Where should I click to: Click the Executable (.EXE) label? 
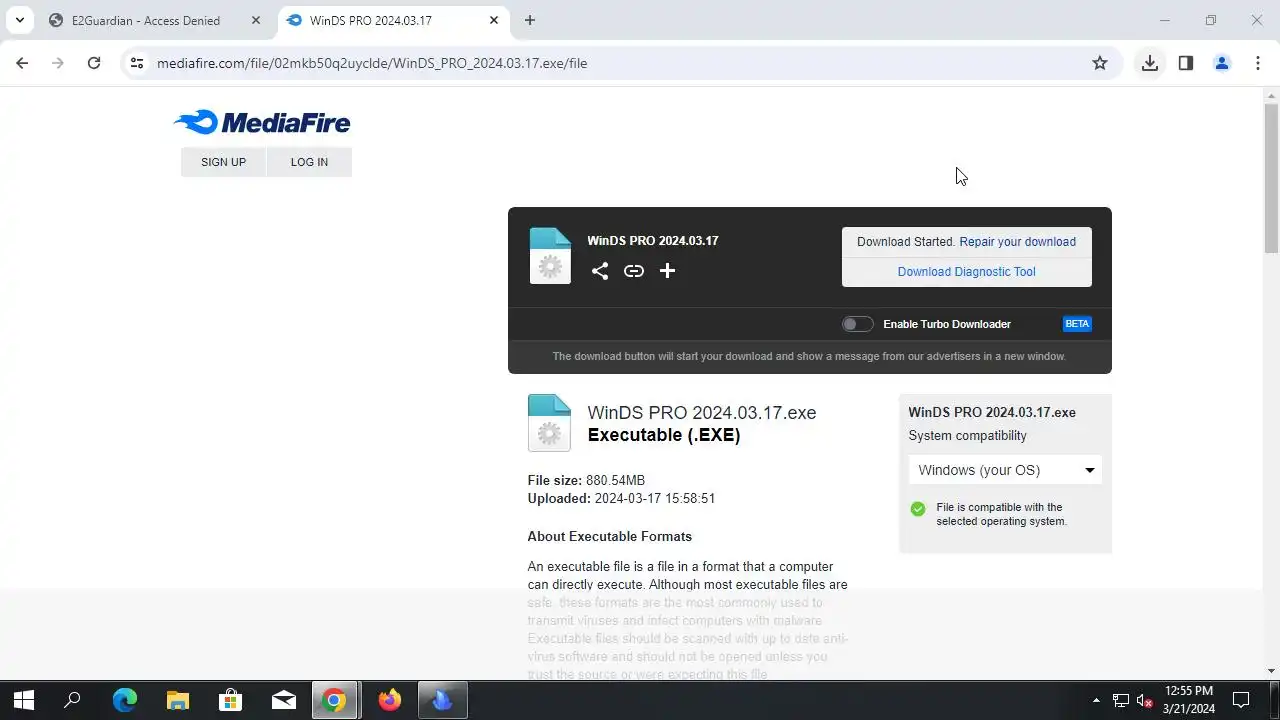click(x=664, y=435)
